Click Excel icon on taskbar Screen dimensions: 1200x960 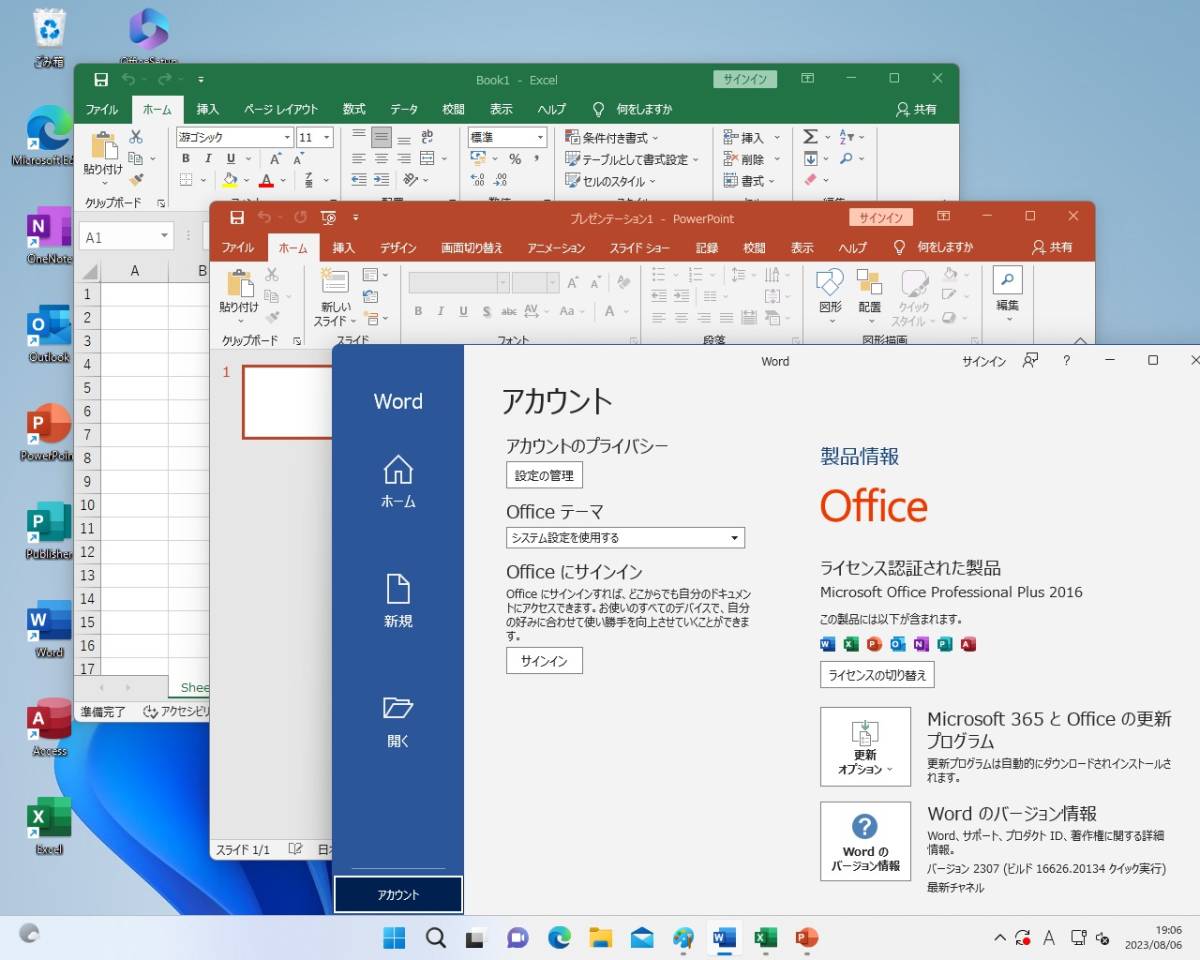pos(765,937)
